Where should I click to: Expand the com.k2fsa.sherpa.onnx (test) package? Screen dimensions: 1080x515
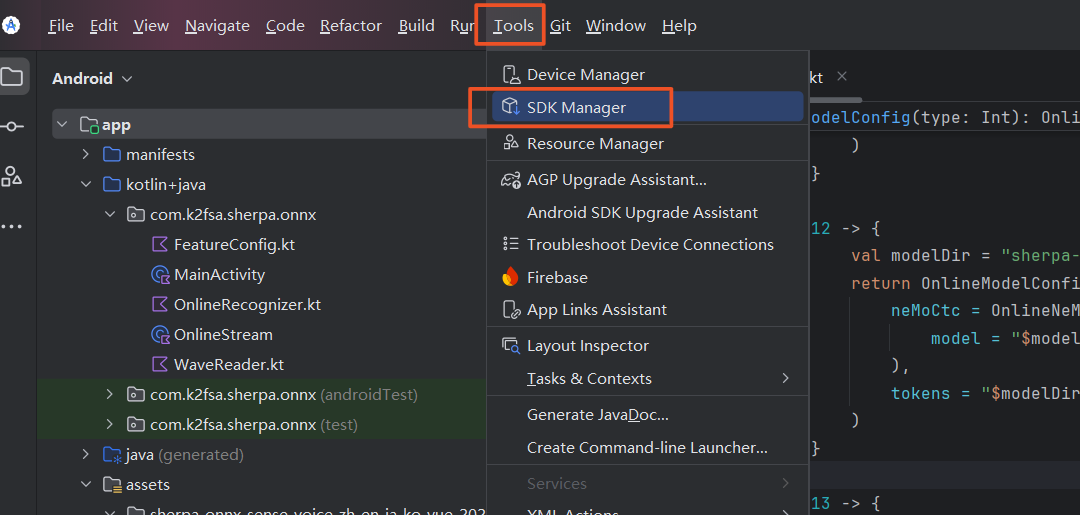pyautogui.click(x=110, y=424)
